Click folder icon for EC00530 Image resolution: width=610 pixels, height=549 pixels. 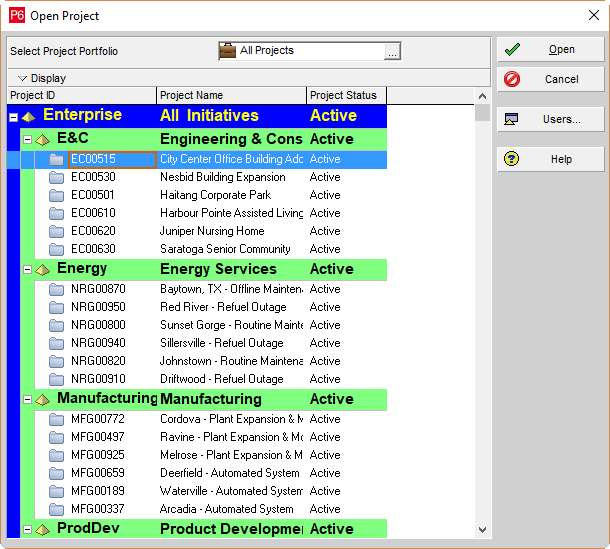point(56,177)
